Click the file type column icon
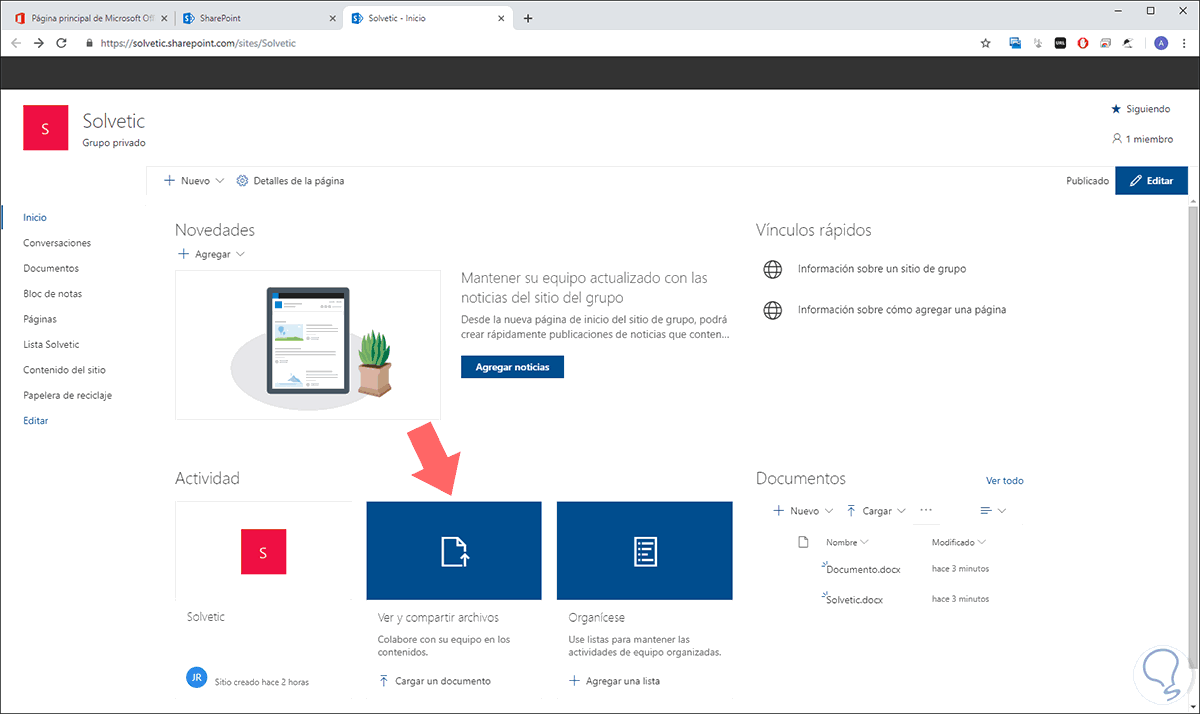Image resolution: width=1200 pixels, height=714 pixels. click(803, 542)
